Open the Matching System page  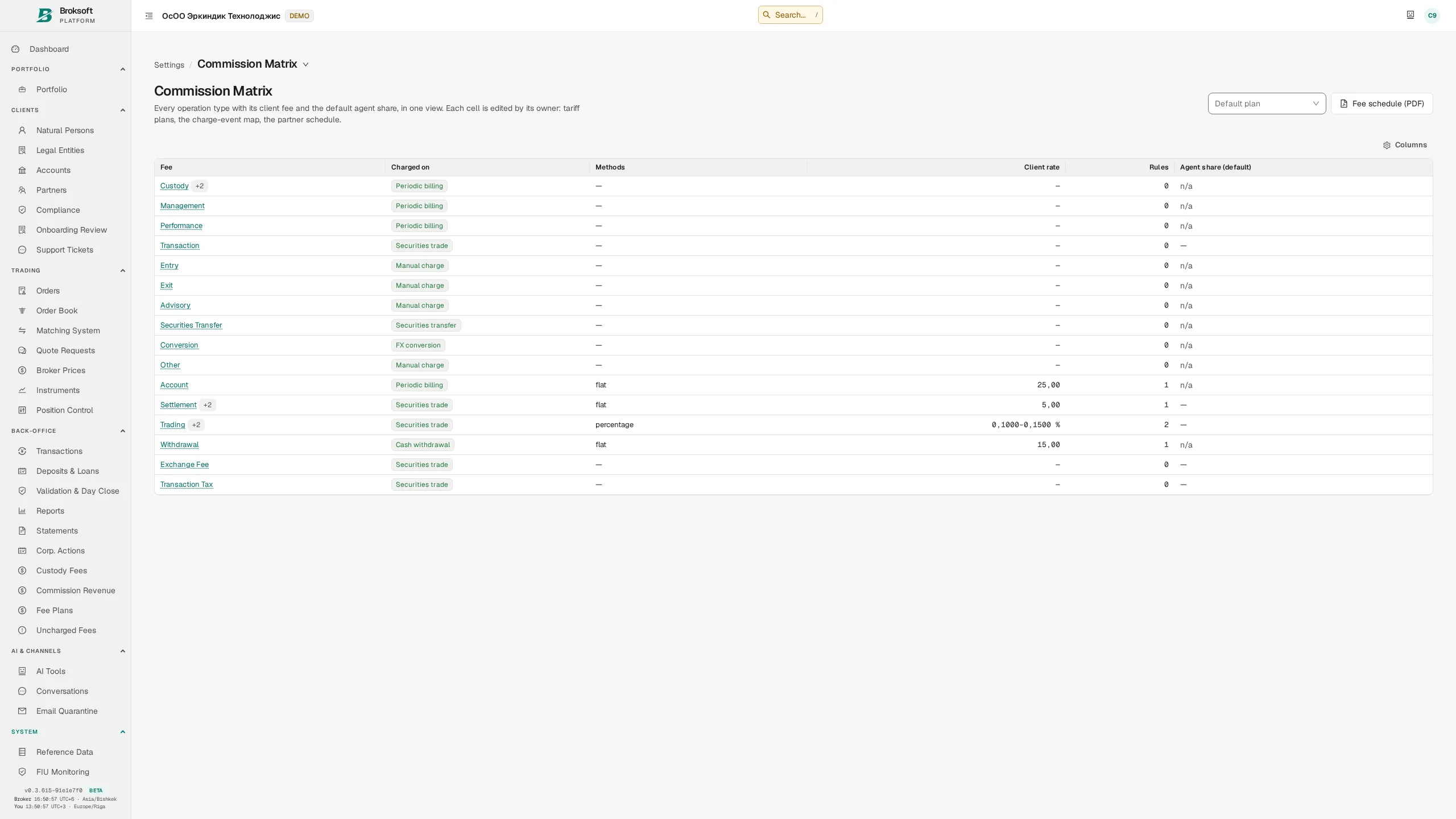pos(68,330)
